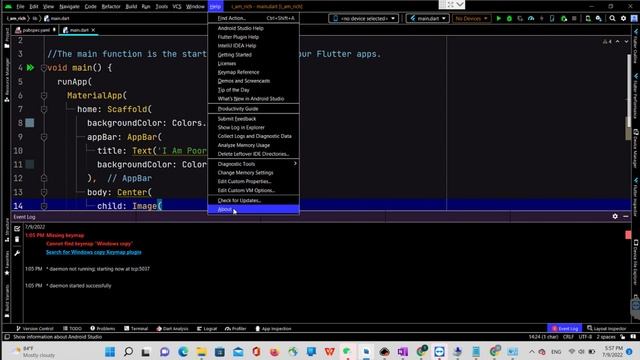This screenshot has height=360, width=640.
Task: Open the Problems tool window
Action: (103, 329)
